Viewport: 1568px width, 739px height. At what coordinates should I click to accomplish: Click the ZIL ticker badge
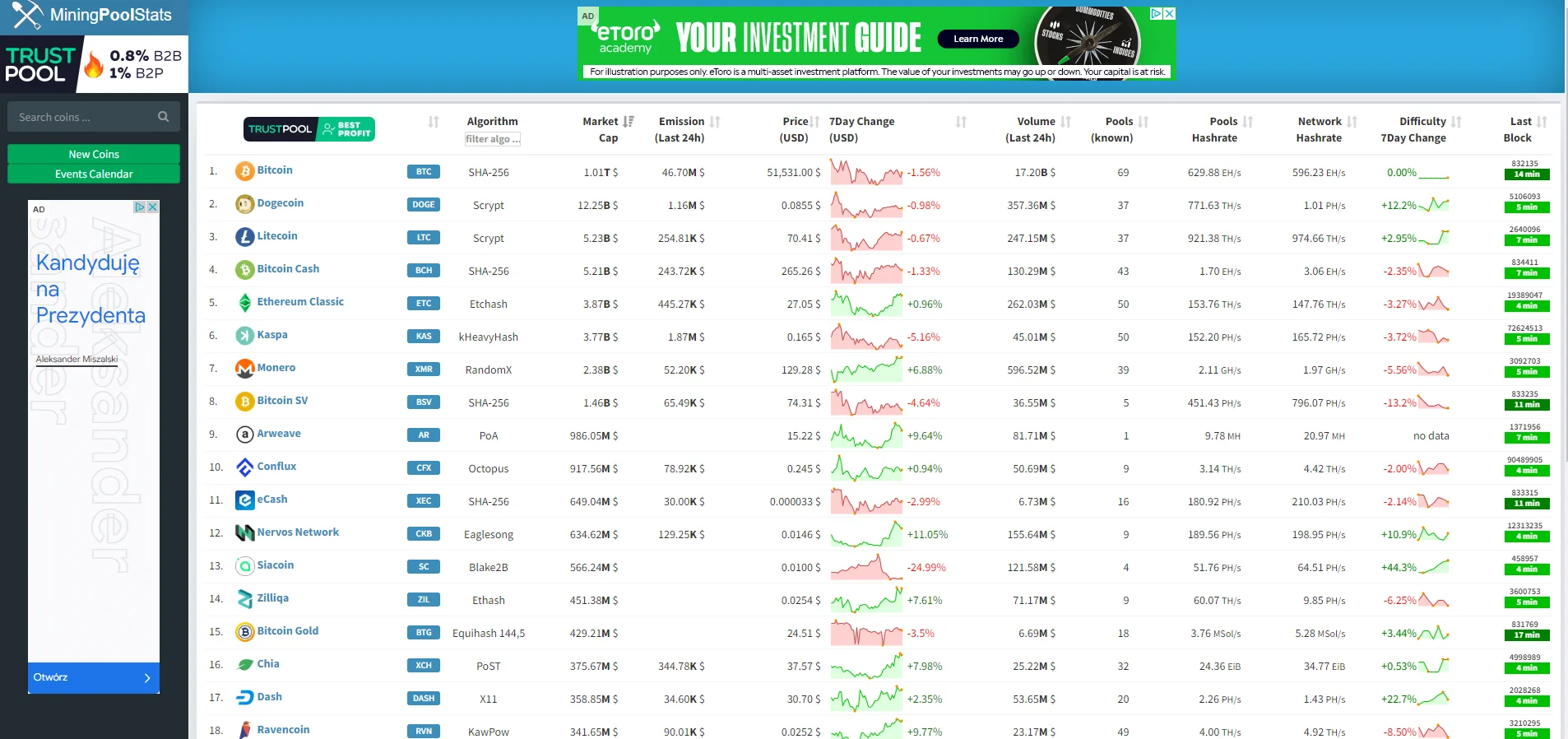point(424,600)
